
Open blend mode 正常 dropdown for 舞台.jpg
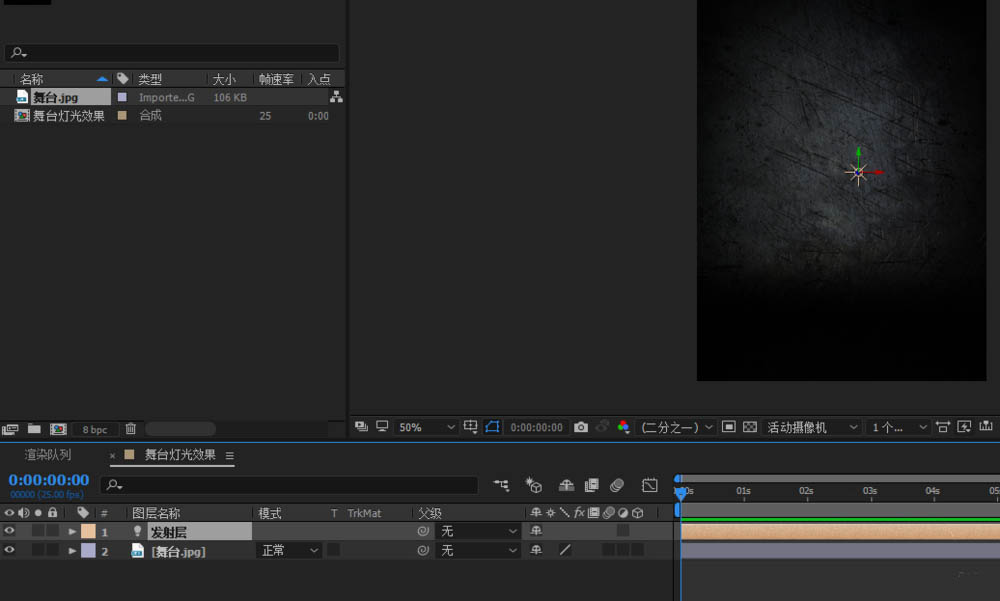tap(289, 551)
